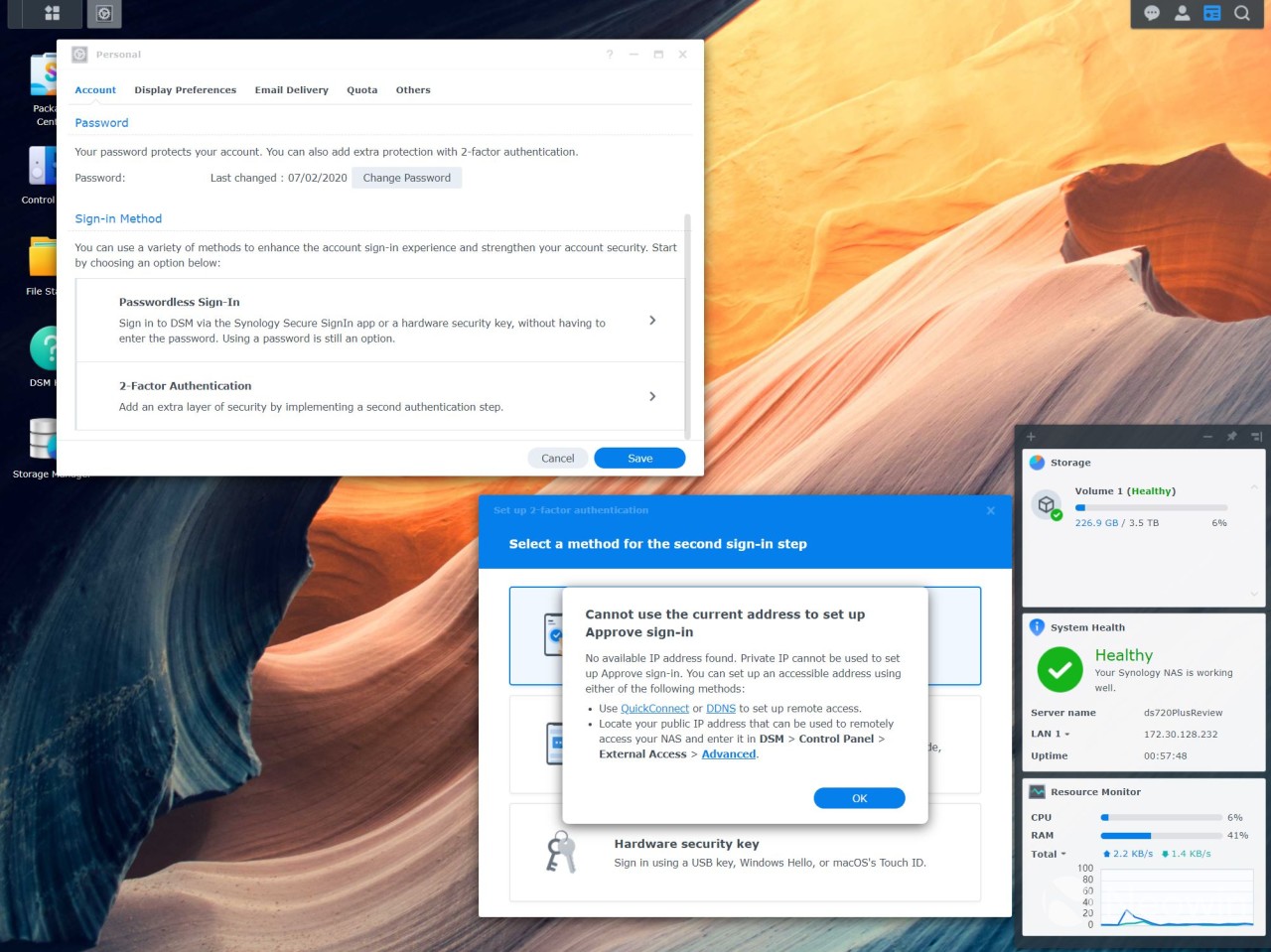Click the RAM usage bar
The width and height of the screenshot is (1271, 952).
(x=1162, y=836)
